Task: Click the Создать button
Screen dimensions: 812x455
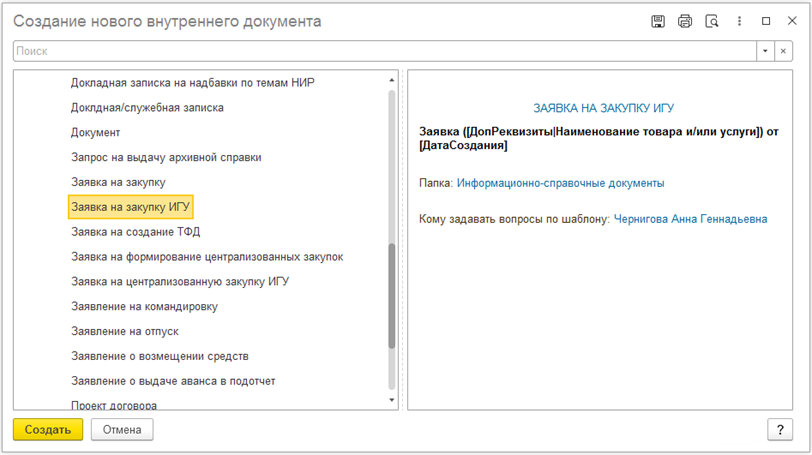Action: pyautogui.click(x=48, y=430)
